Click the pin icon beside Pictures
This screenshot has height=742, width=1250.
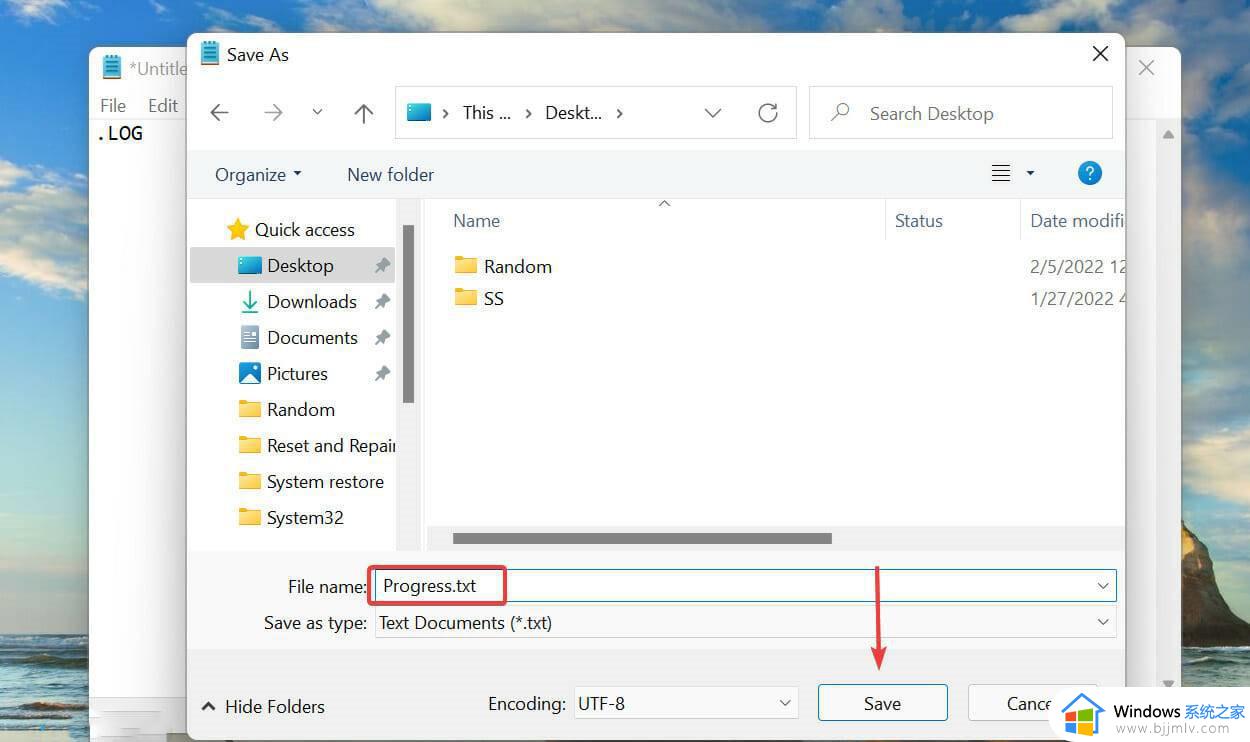coord(382,374)
